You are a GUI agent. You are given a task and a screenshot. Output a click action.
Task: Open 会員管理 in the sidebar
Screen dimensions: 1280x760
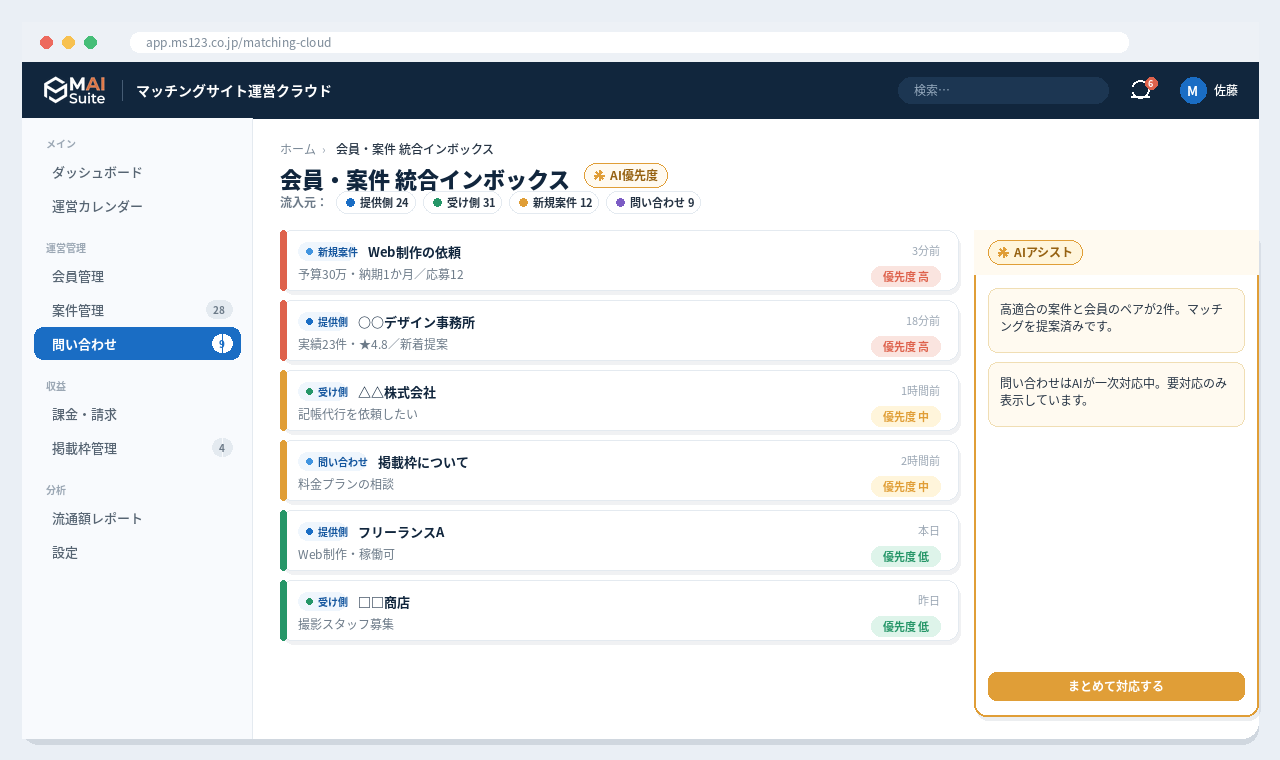pos(137,276)
